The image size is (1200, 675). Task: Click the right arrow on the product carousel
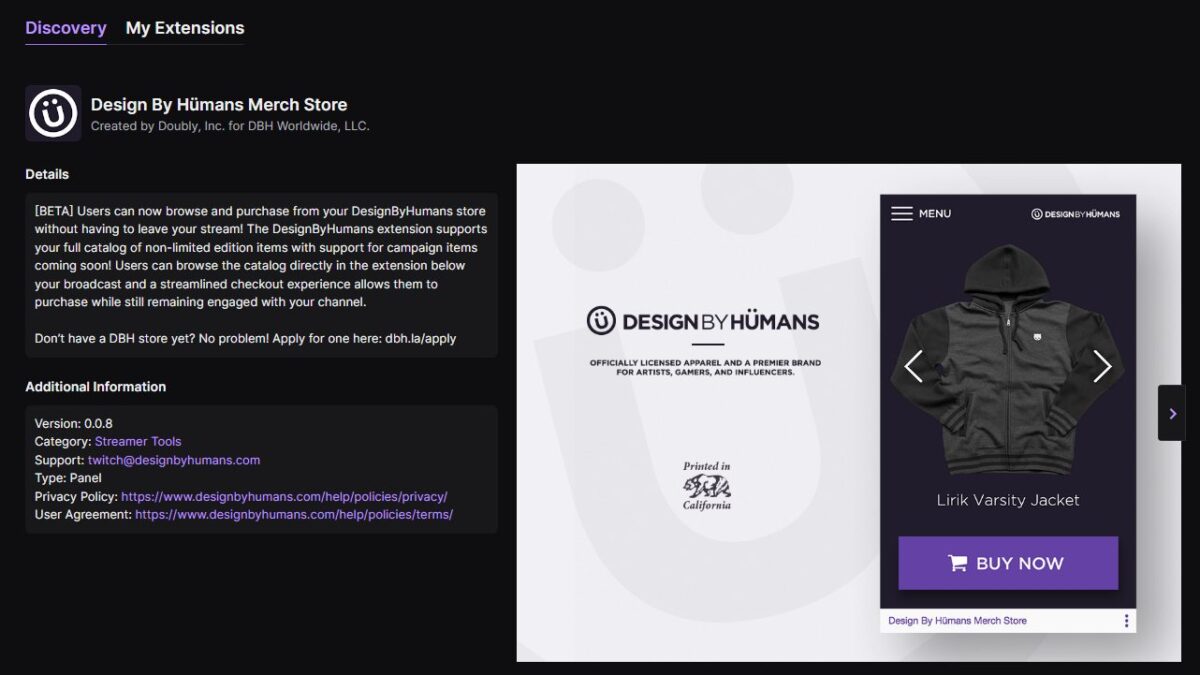point(1102,366)
